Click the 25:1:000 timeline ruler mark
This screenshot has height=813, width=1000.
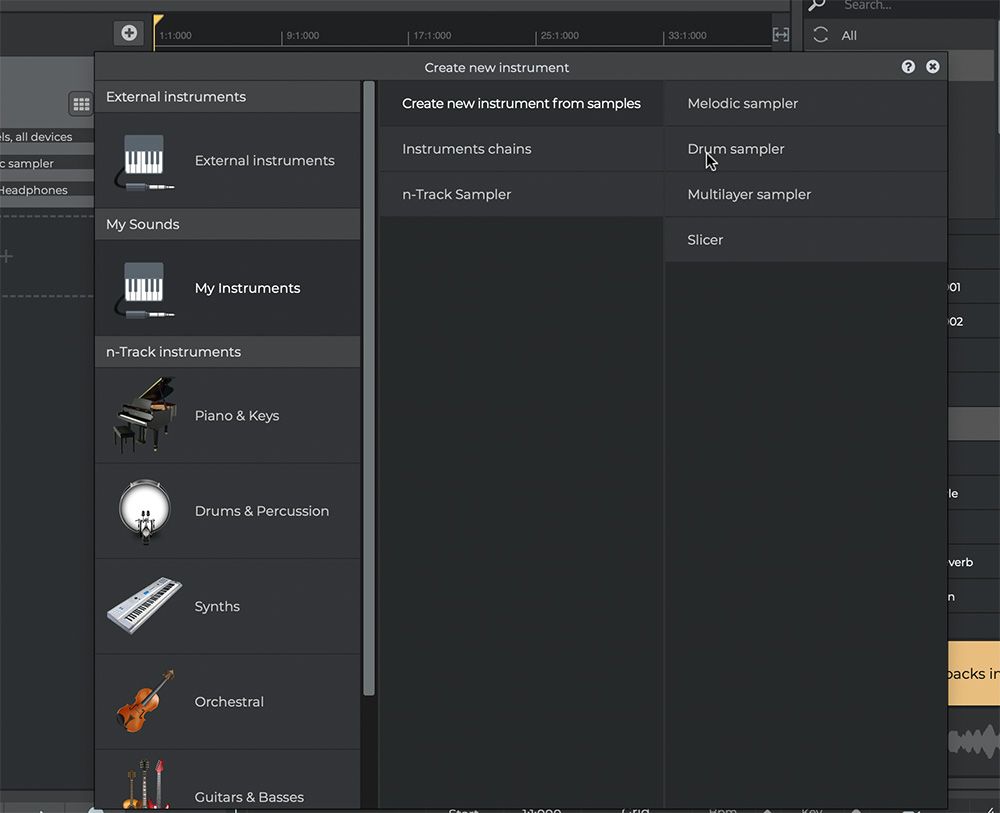[x=559, y=36]
